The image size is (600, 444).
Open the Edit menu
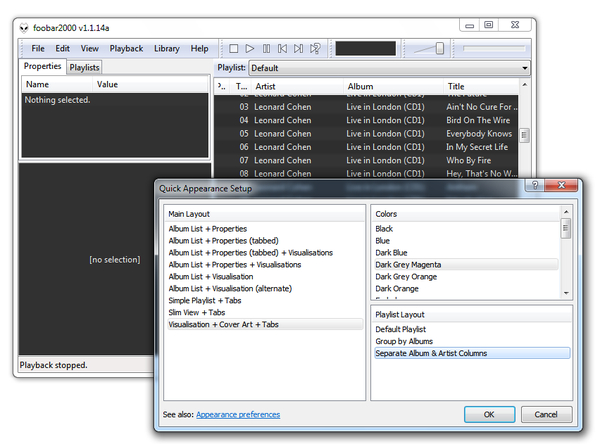(62, 49)
